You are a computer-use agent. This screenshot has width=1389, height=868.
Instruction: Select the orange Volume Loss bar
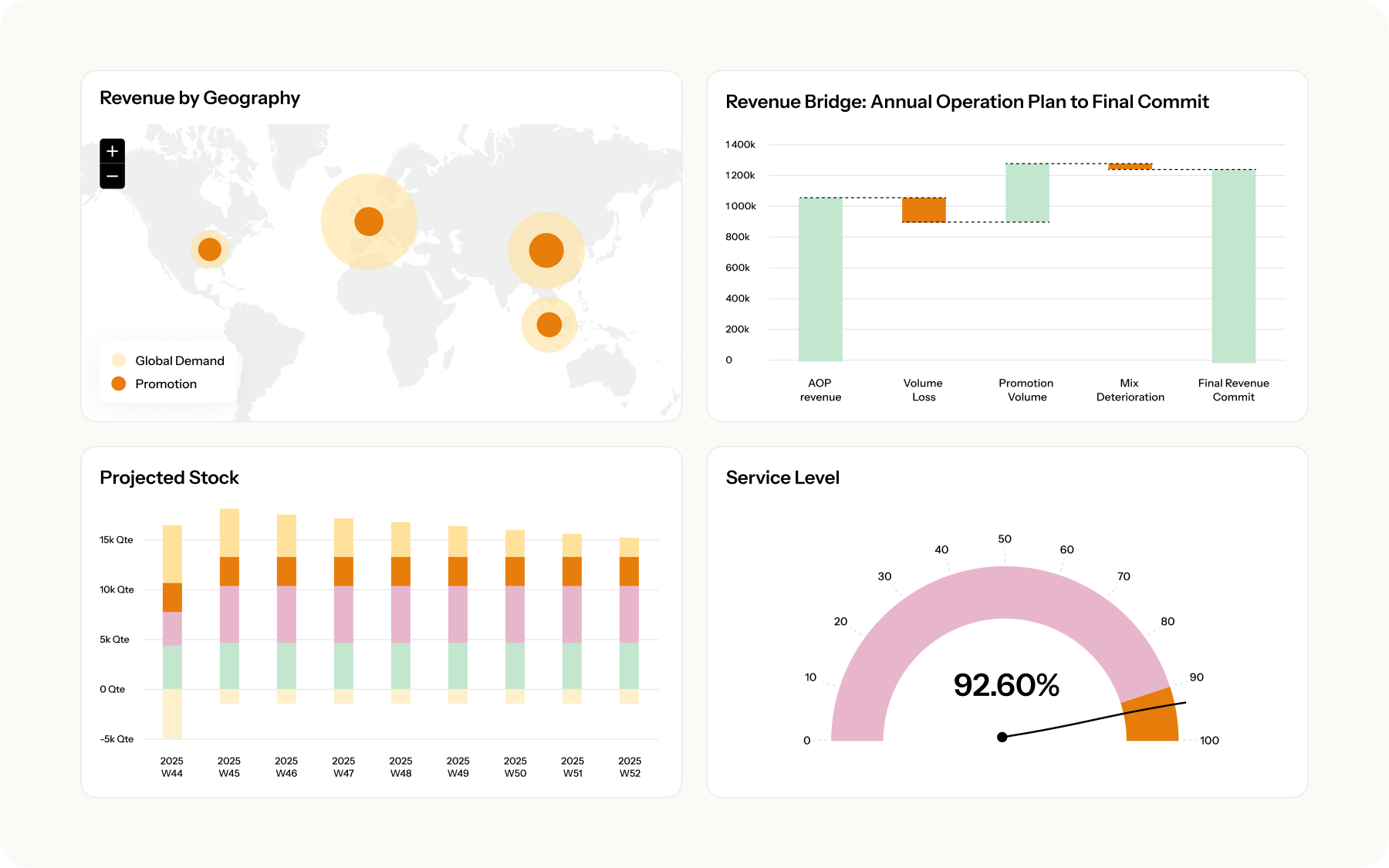coord(924,210)
